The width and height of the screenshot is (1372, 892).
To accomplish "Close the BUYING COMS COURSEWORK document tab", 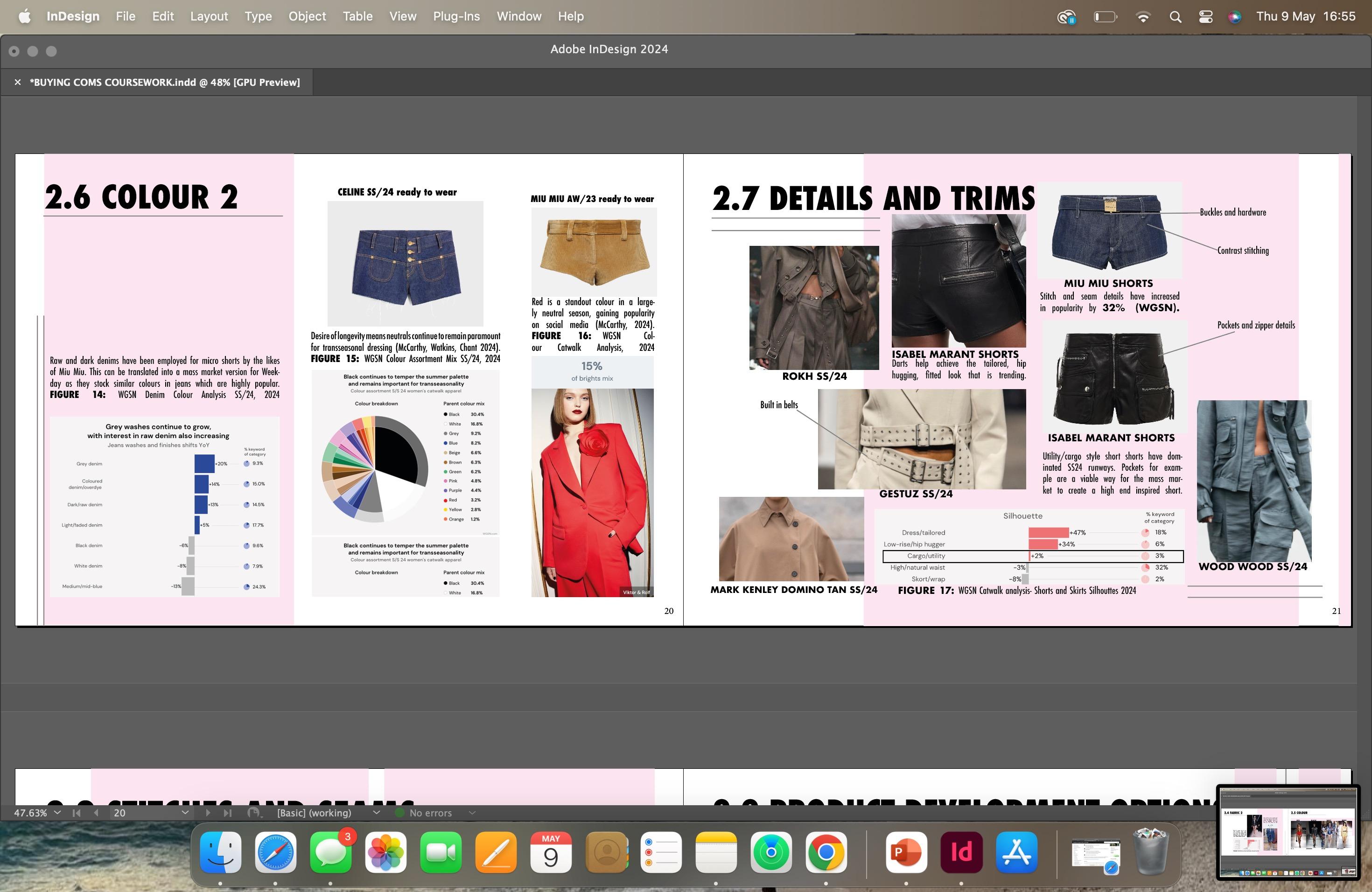I will coord(17,83).
